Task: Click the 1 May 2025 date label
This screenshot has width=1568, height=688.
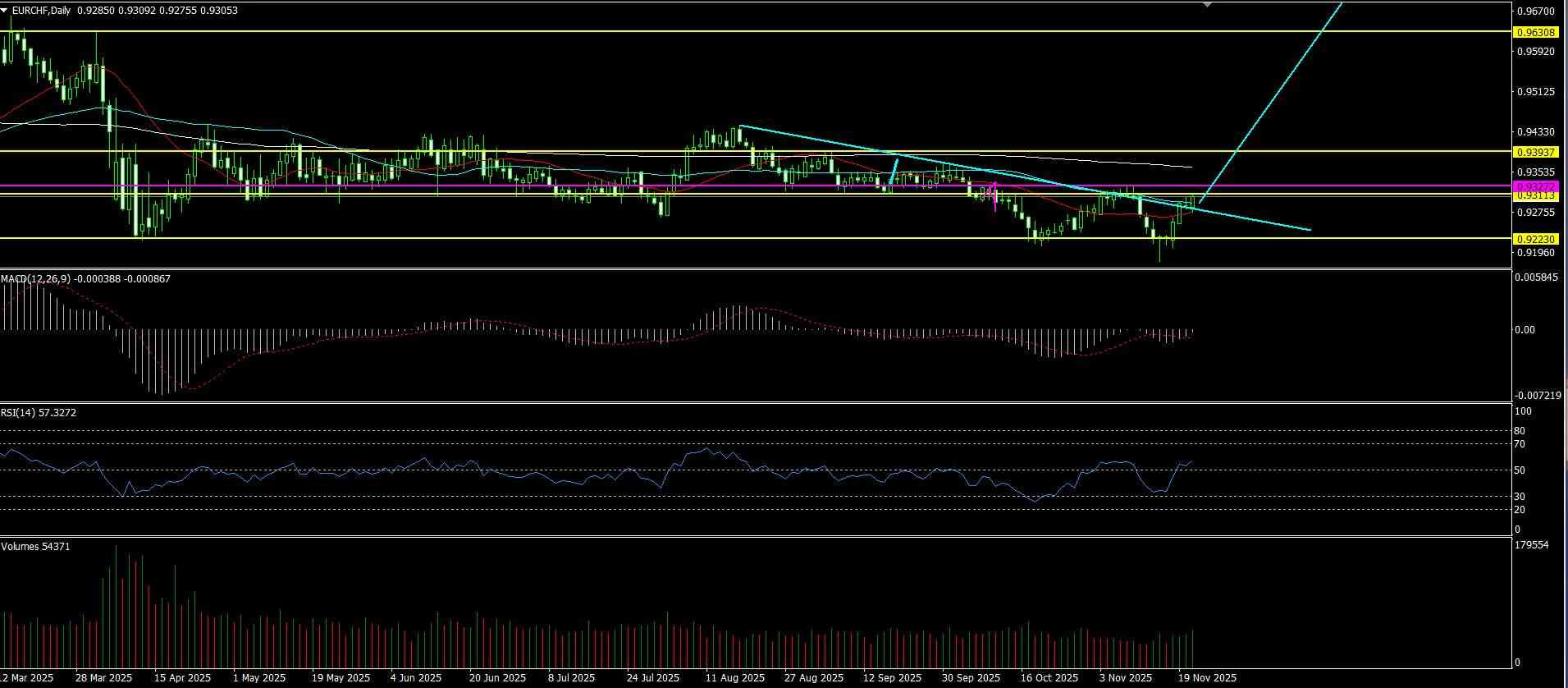Action: click(x=259, y=678)
